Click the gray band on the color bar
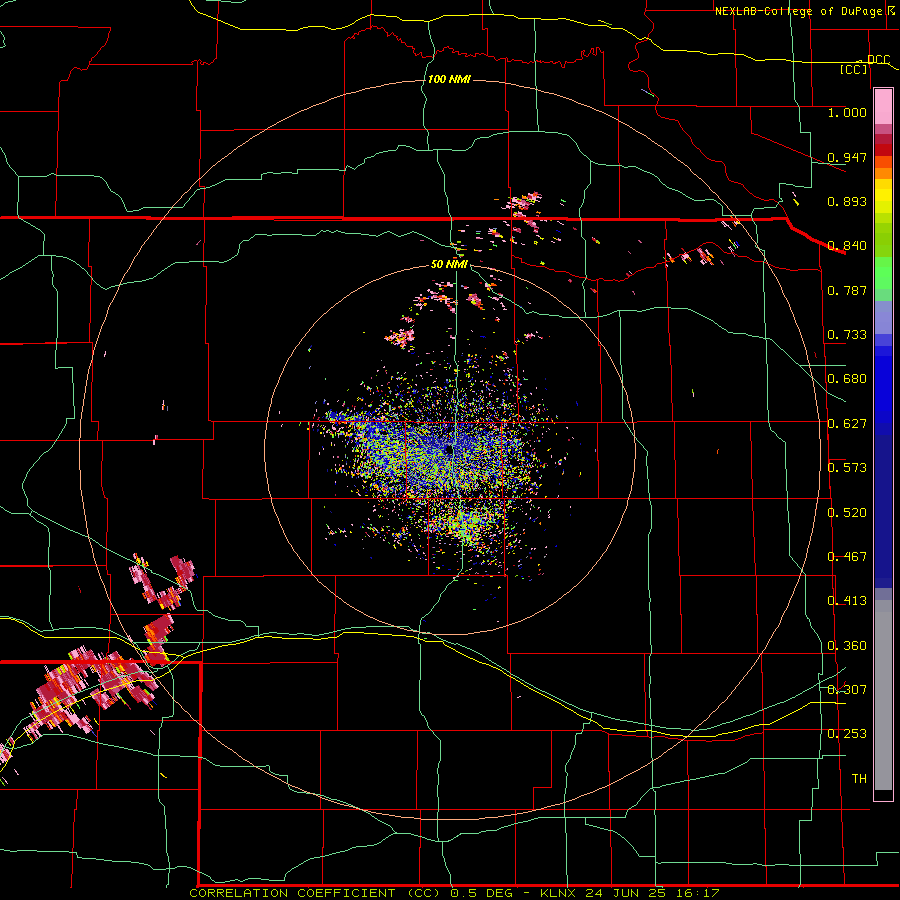Screen dimensions: 900x900 click(883, 695)
